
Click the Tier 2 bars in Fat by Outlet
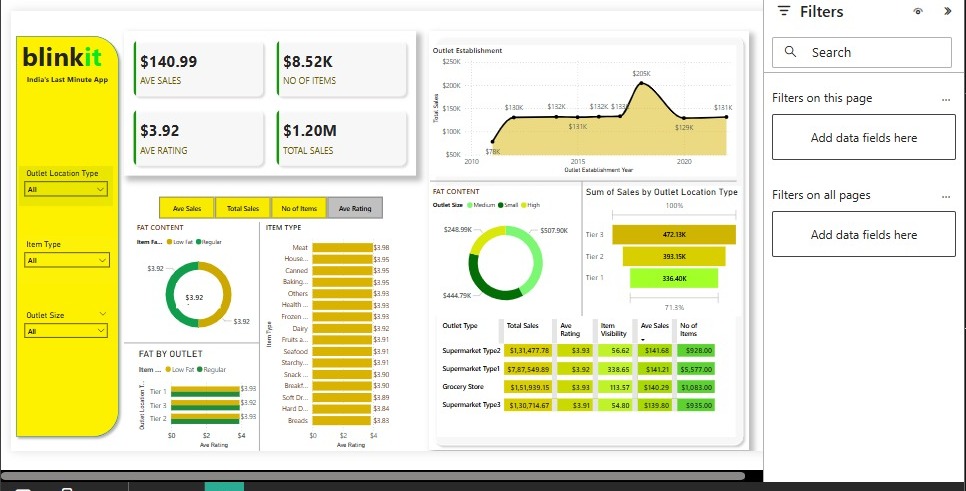click(205, 418)
